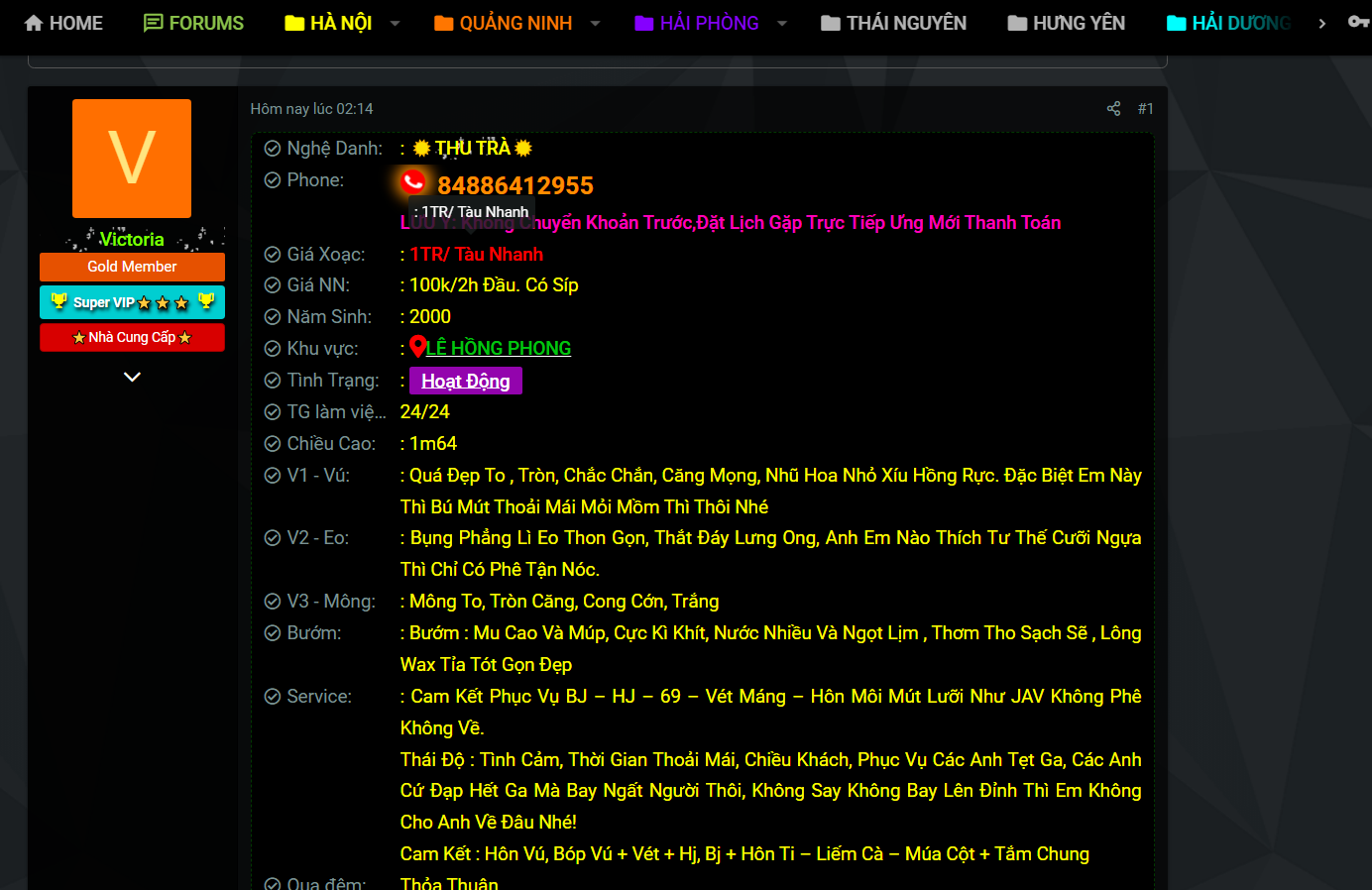Expand the QUẢNG NINH dropdown arrow
The width and height of the screenshot is (1372, 890).
pyautogui.click(x=595, y=23)
